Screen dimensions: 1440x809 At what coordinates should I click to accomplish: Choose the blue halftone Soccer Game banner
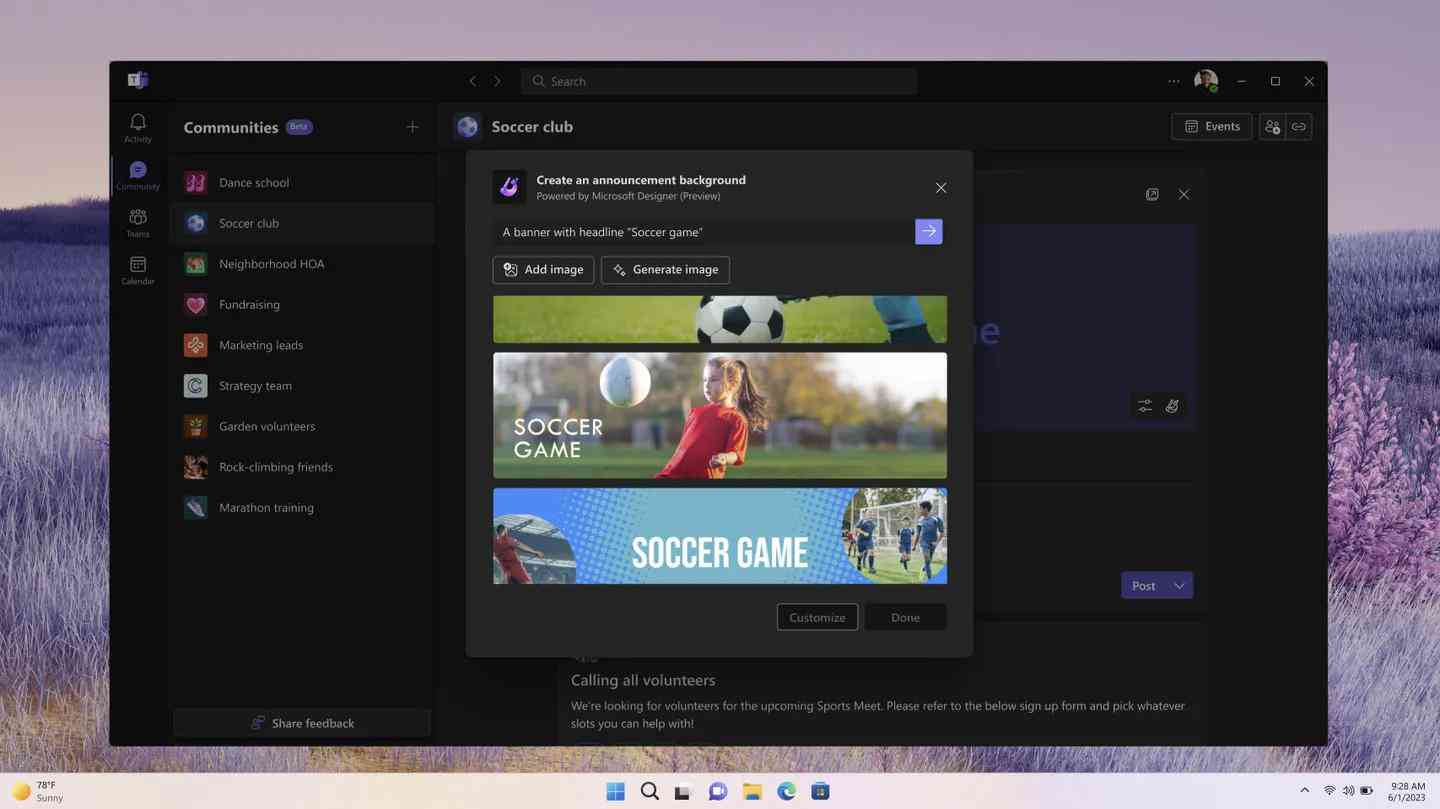[719, 537]
